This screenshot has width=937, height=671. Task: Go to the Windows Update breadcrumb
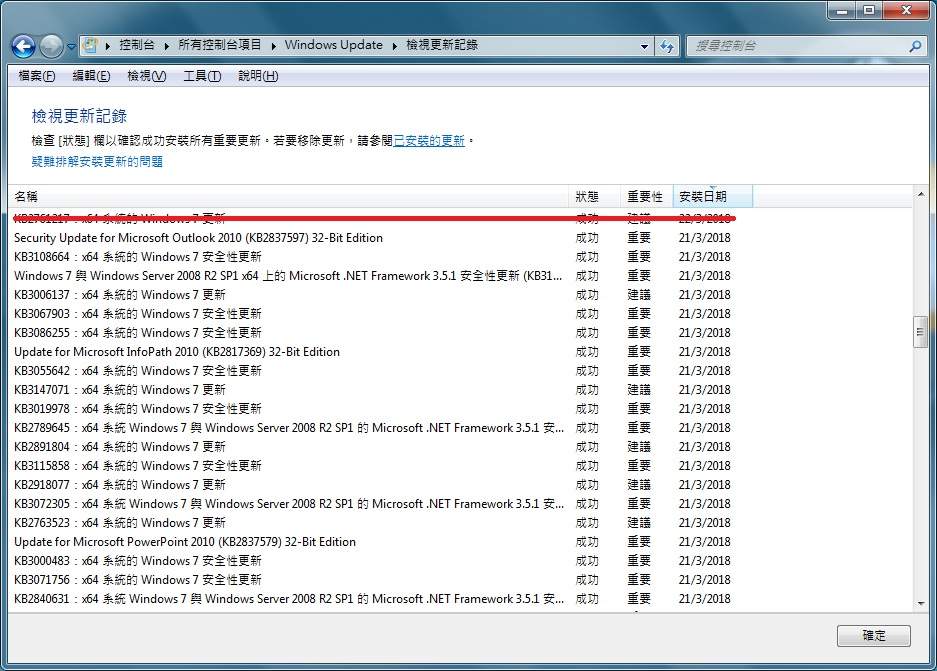click(x=333, y=45)
